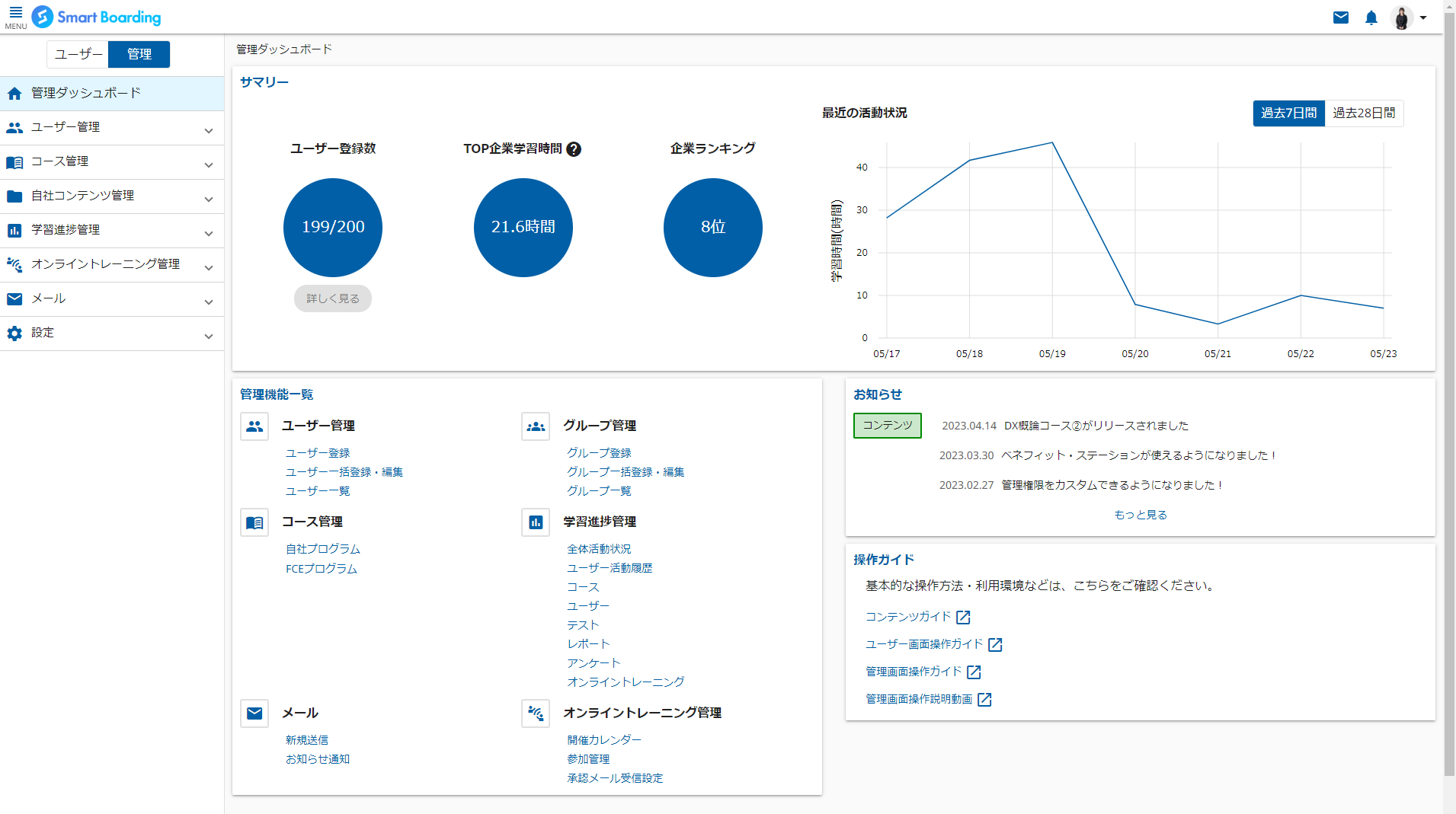The image size is (1456, 814).
Task: Select the 過去7日間 range toggle
Action: click(x=1288, y=113)
